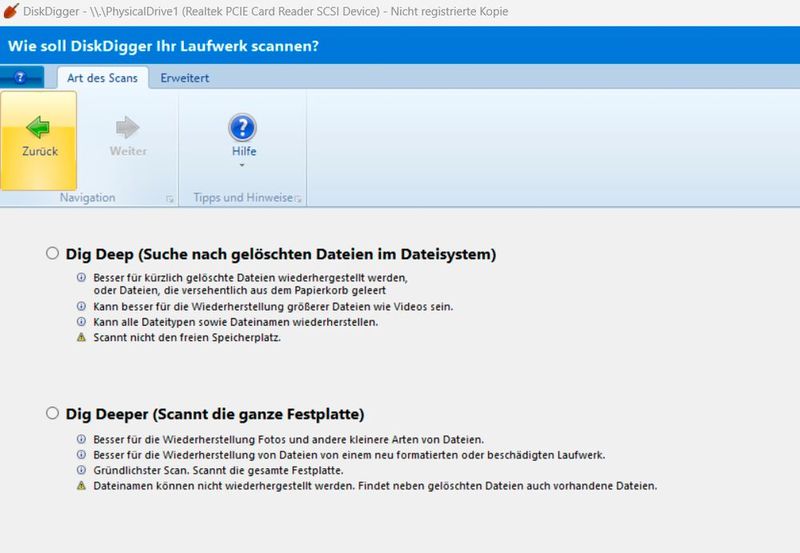Click info icon beside 'Gründlichster Scan'
This screenshot has width=800, height=553.
coord(81,470)
